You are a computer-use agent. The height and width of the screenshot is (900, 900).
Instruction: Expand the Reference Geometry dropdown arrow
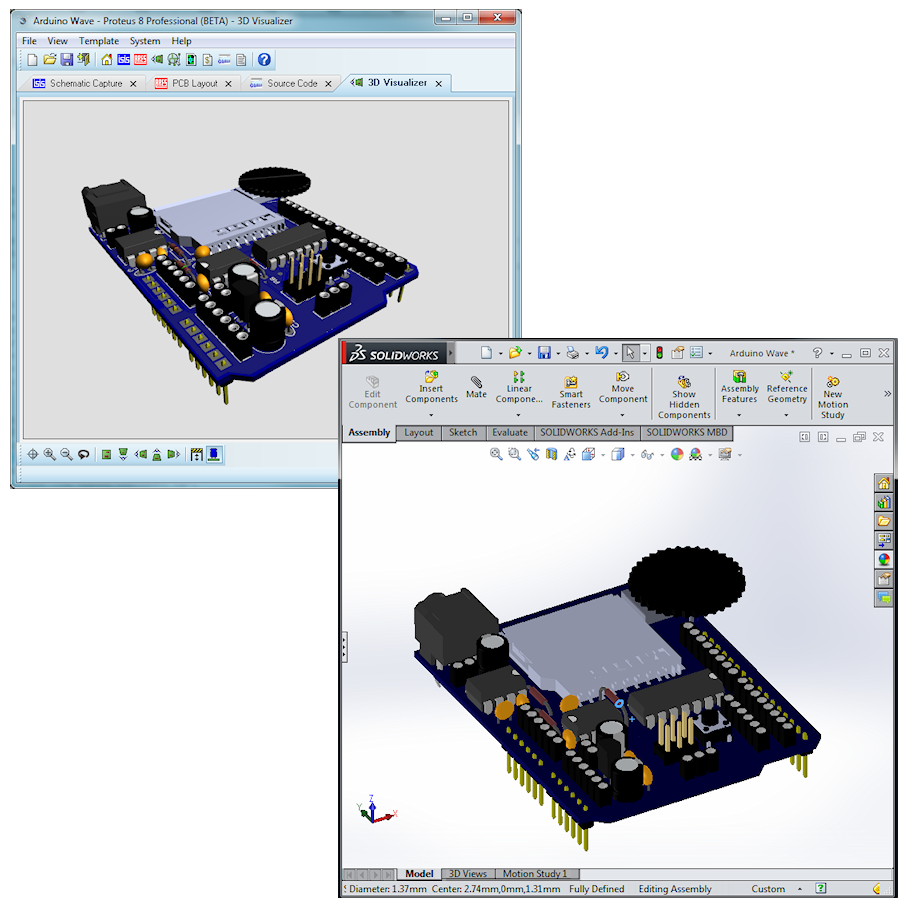(786, 415)
